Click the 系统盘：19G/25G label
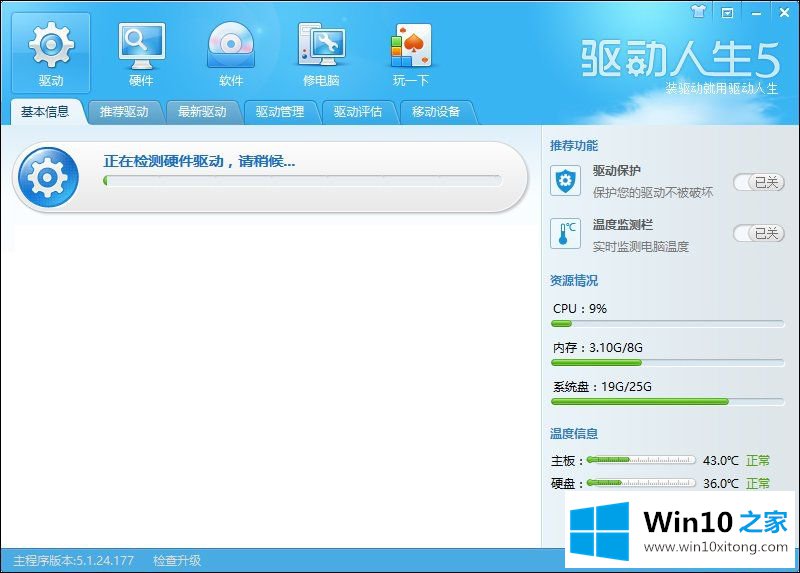Viewport: 800px width, 573px height. [x=603, y=386]
